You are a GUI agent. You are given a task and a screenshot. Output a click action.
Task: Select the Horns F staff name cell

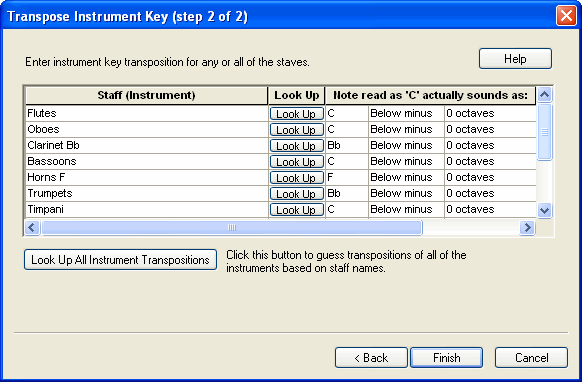(x=147, y=177)
